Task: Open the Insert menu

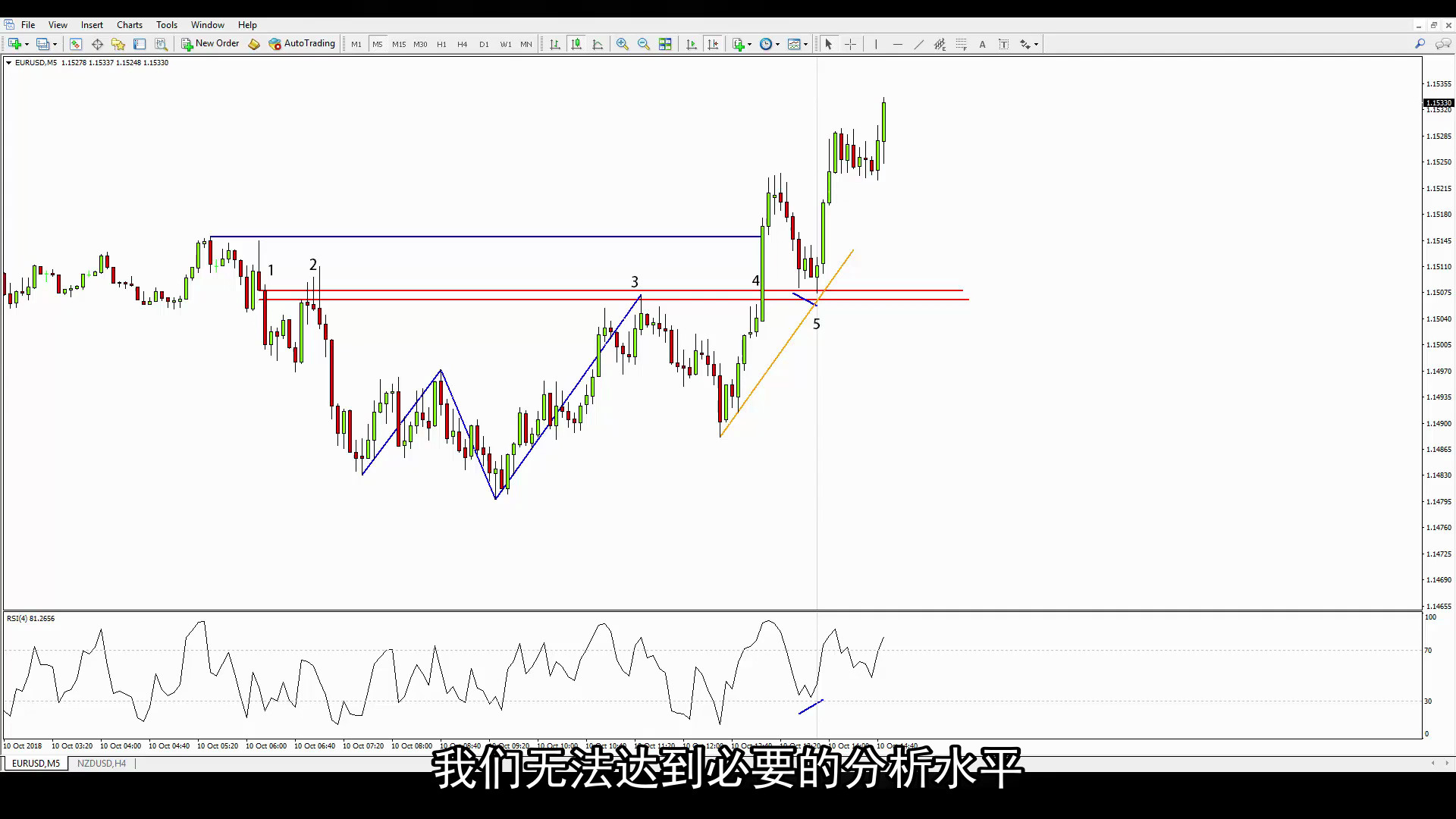Action: coord(92,24)
